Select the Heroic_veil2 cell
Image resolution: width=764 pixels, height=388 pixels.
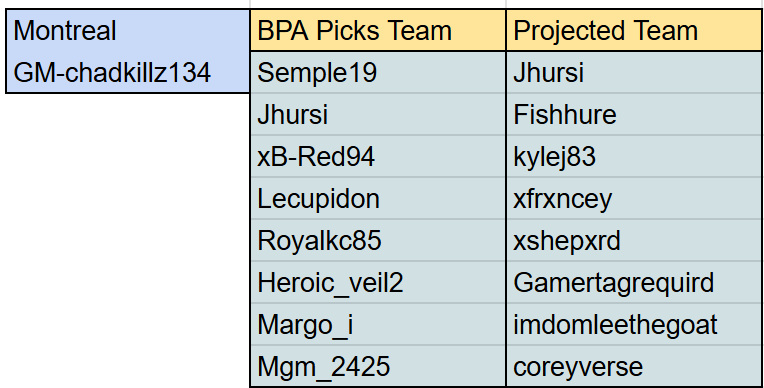(378, 282)
